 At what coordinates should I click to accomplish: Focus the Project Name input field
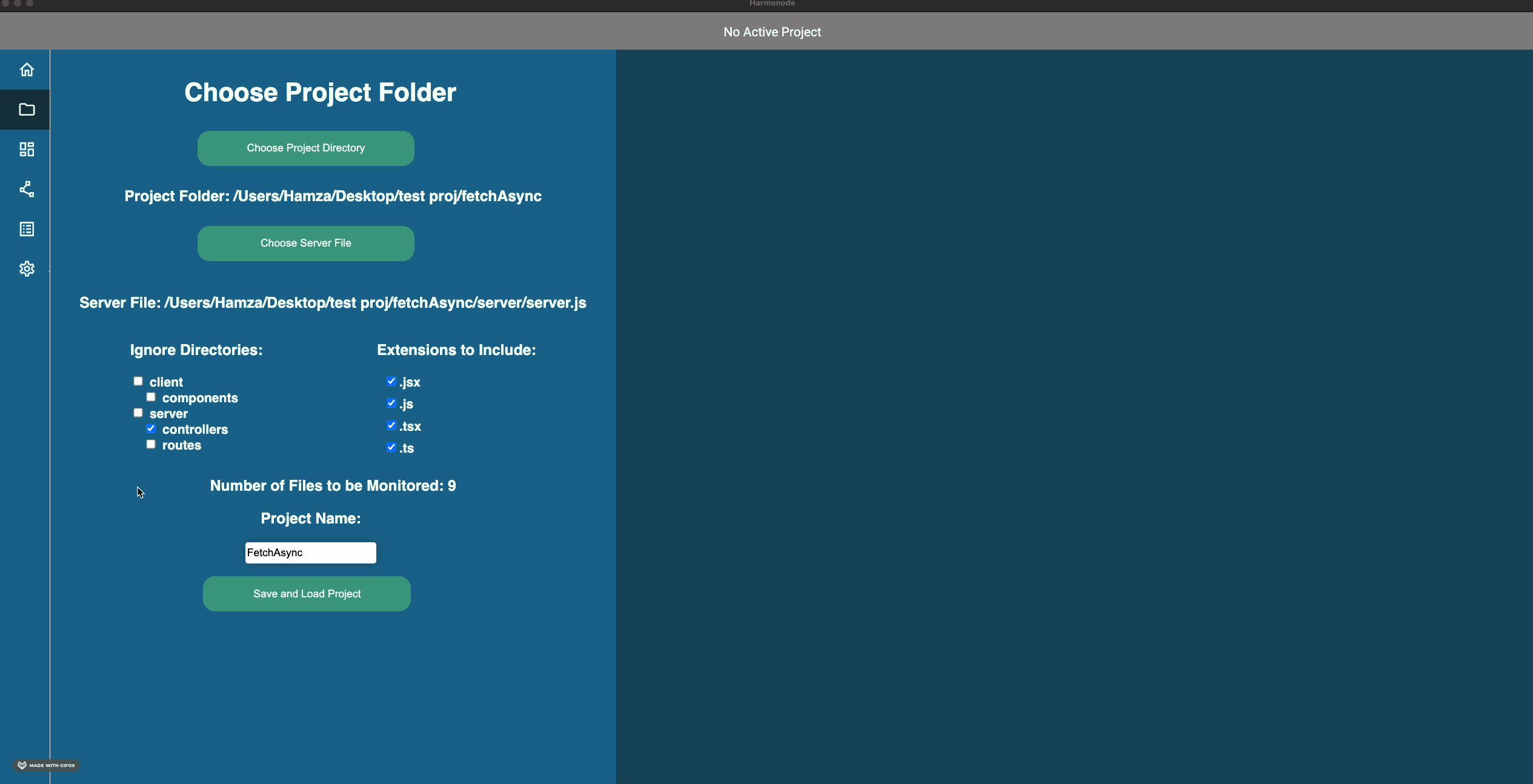click(x=310, y=553)
